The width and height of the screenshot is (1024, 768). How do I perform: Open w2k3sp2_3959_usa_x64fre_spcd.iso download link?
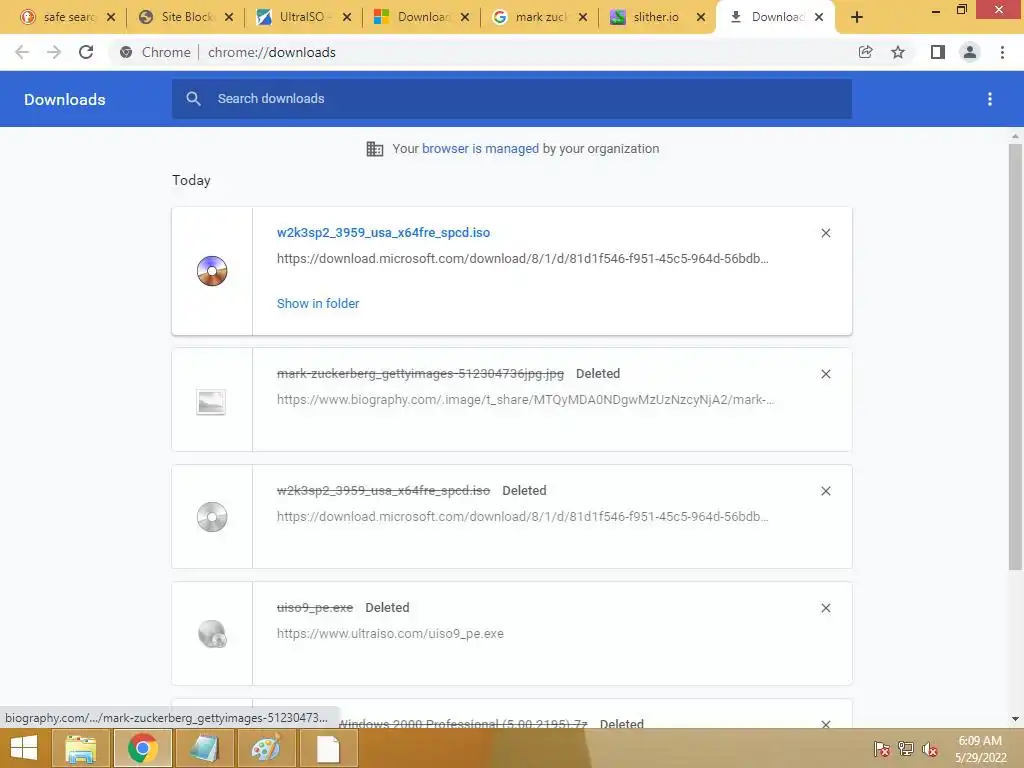(383, 232)
